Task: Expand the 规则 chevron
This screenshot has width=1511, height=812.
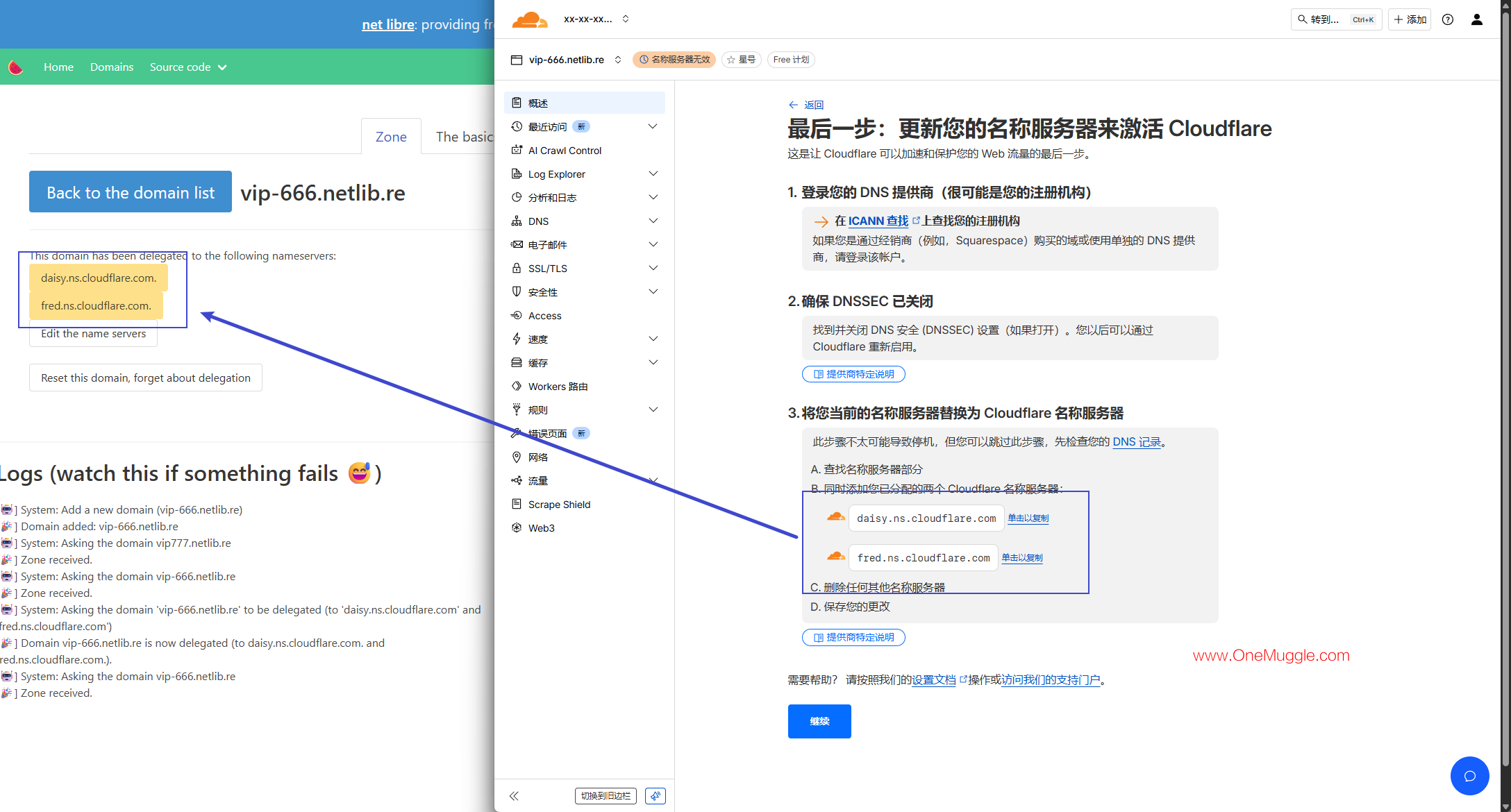Action: click(653, 409)
